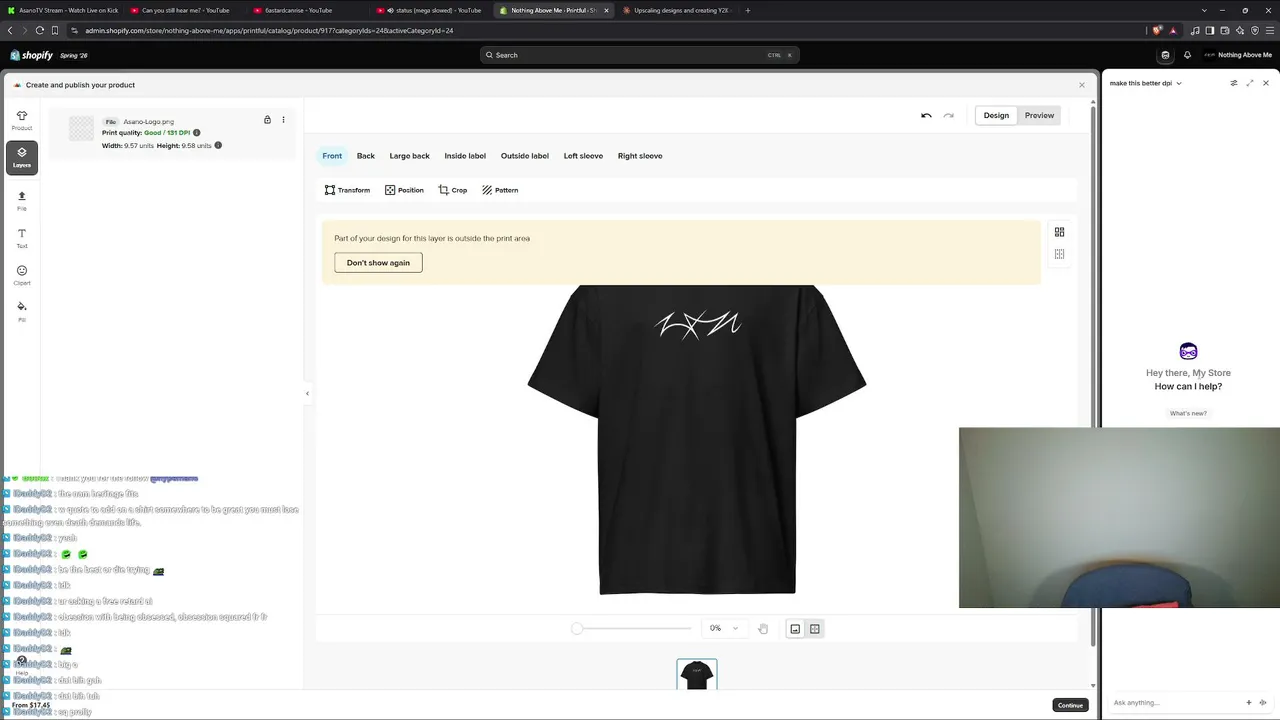Open the three-dot menu for the Asano-Logo layer
This screenshot has width=1280, height=720.
point(283,120)
